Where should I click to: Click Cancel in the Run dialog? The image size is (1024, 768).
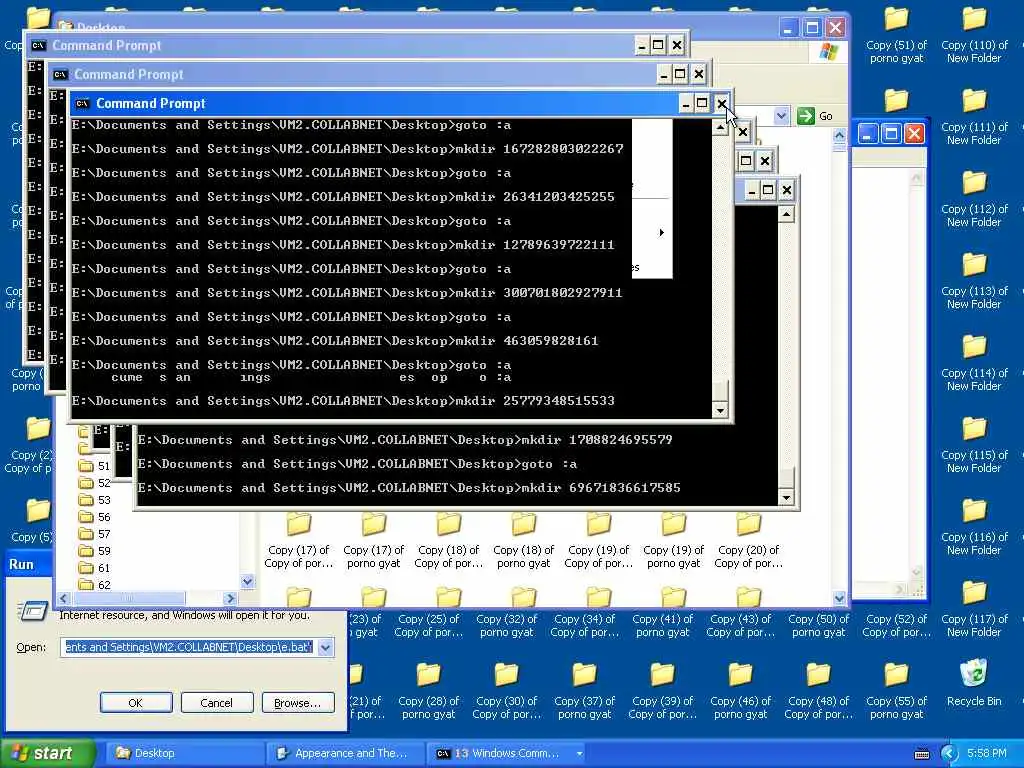tap(216, 703)
